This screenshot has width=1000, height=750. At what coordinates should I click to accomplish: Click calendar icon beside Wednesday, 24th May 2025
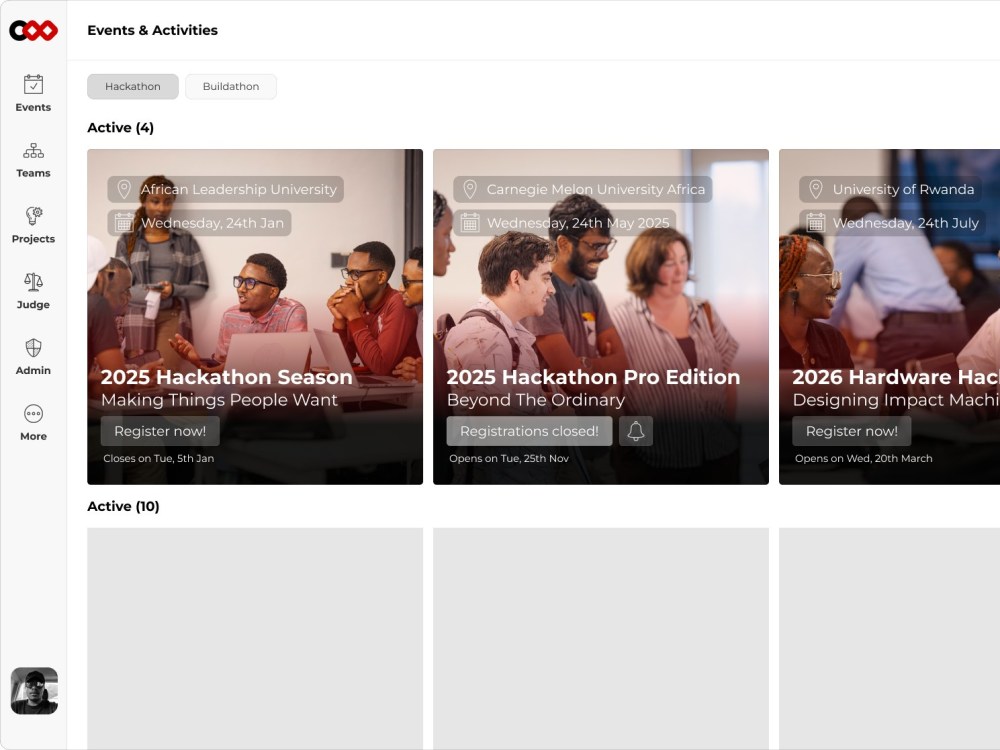click(x=470, y=223)
